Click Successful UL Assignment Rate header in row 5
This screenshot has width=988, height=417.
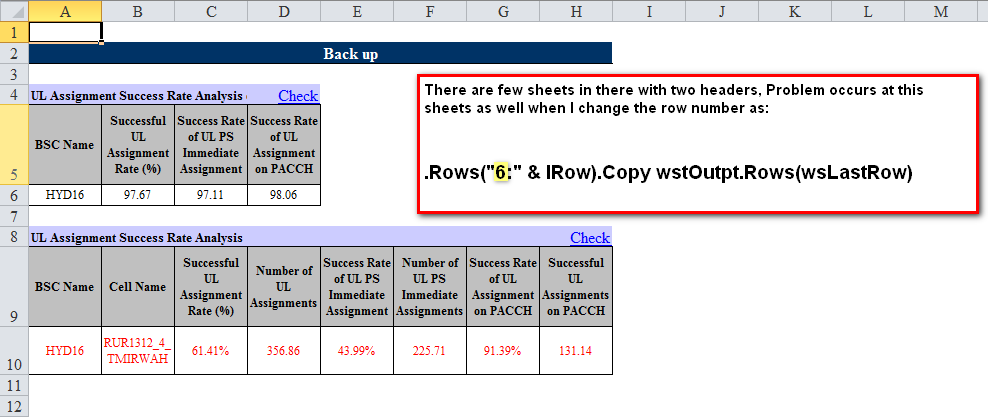pyautogui.click(x=138, y=145)
